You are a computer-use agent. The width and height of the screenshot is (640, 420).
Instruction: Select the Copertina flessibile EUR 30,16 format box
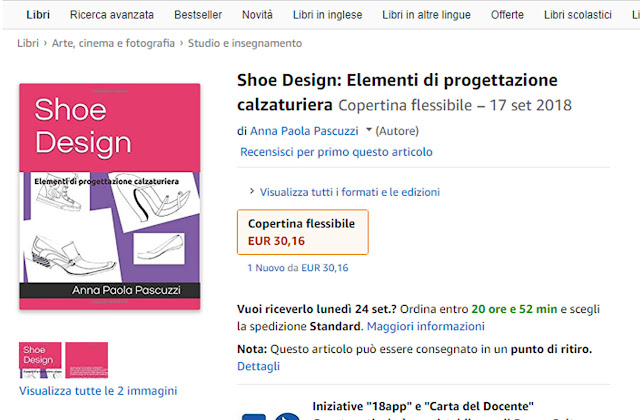302,232
